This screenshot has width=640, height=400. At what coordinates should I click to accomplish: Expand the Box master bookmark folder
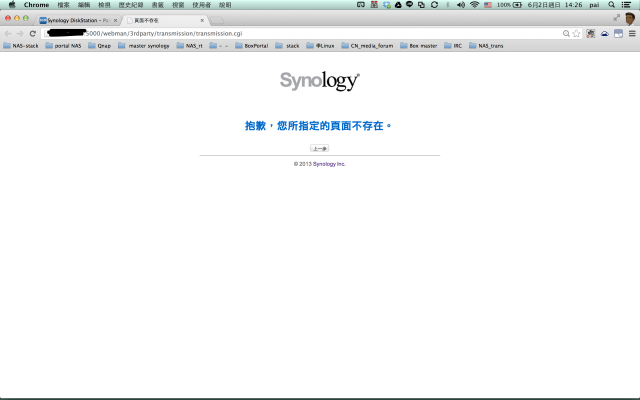click(419, 46)
